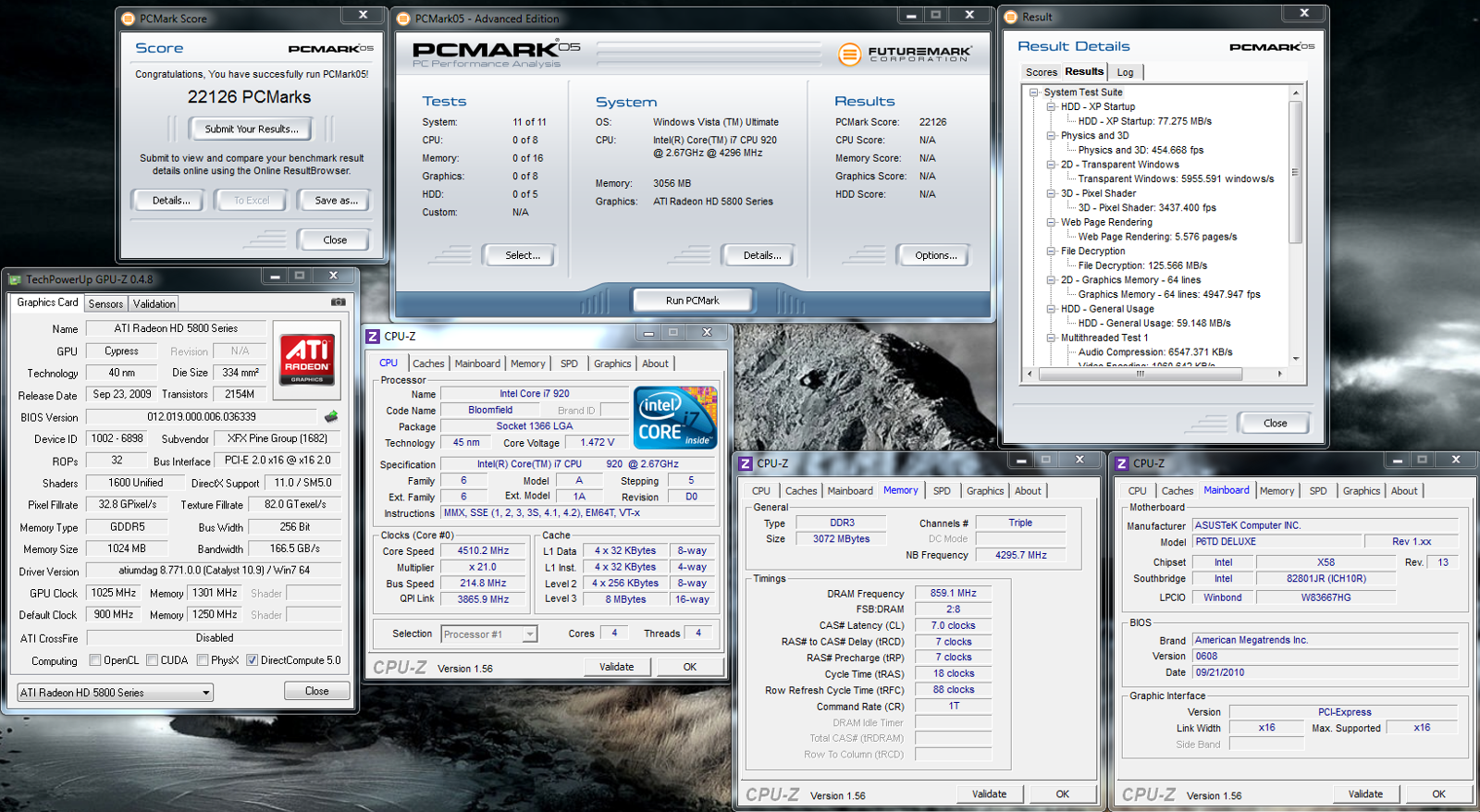This screenshot has width=1480, height=812.
Task: Click scroll up arrow in Result tree
Action: pos(1296,92)
